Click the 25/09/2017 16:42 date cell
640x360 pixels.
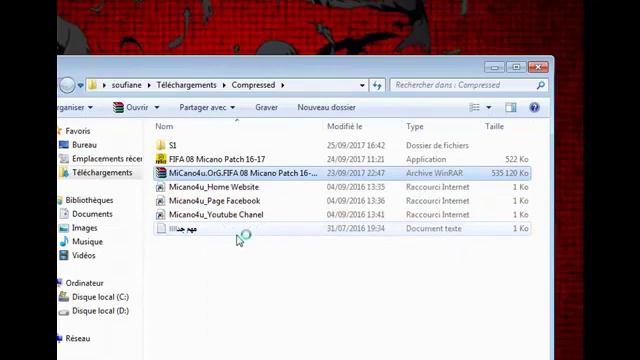pos(356,145)
